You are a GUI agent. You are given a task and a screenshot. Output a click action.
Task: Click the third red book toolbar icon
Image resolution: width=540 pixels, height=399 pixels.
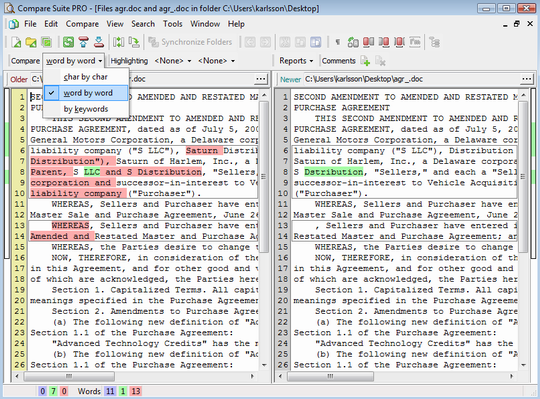[x=399, y=42]
